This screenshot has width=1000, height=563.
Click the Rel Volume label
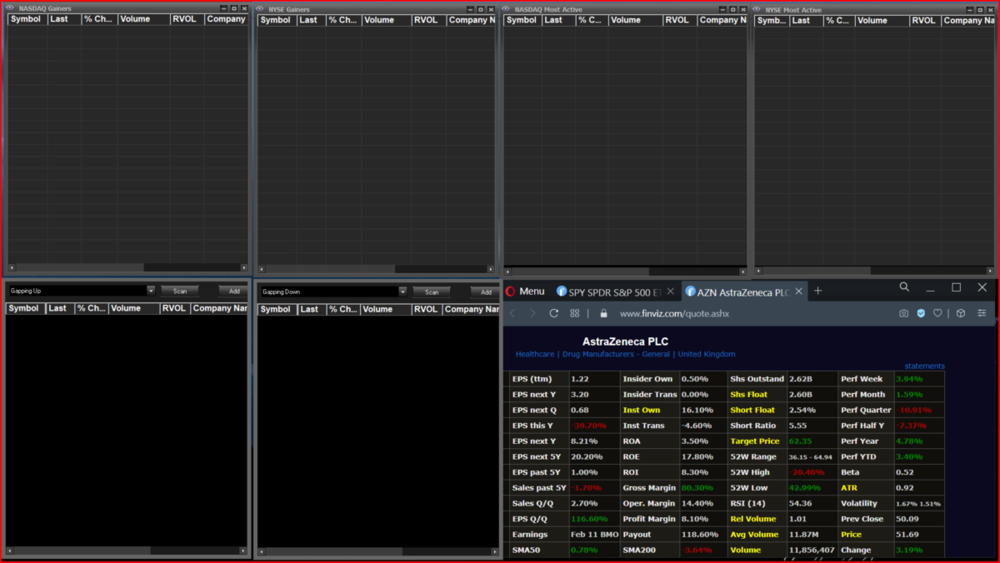coord(753,519)
